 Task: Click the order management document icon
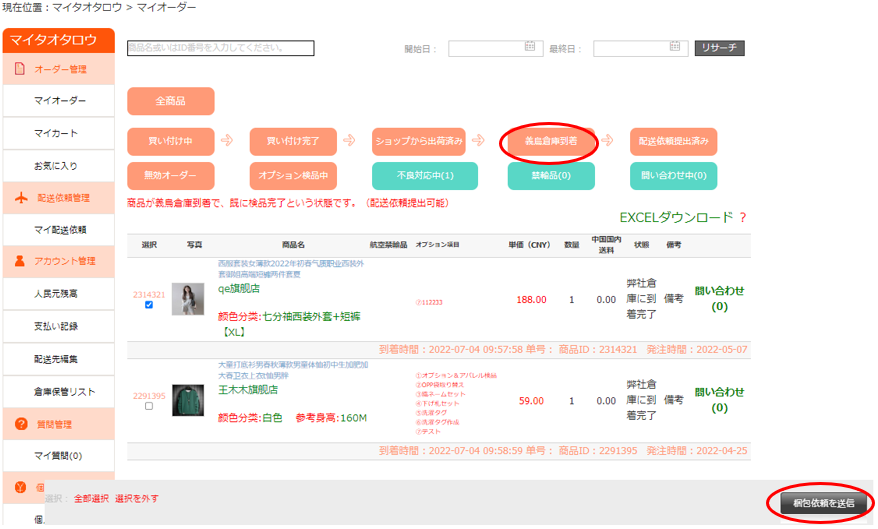pyautogui.click(x=20, y=69)
